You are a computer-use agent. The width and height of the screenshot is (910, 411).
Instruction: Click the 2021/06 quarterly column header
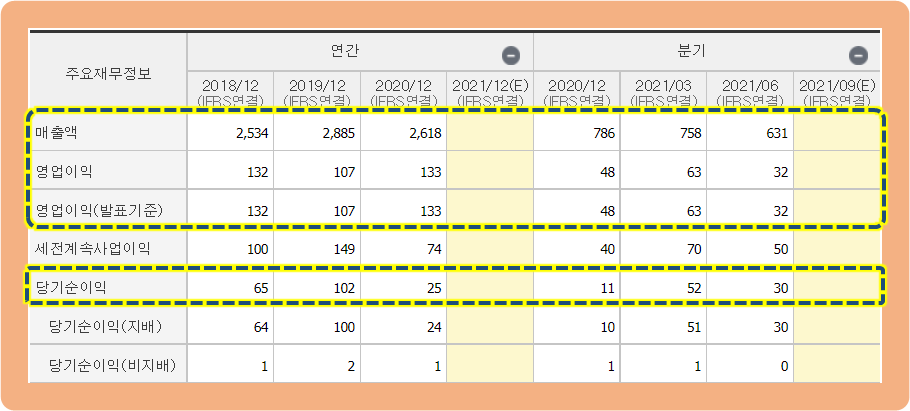click(750, 92)
